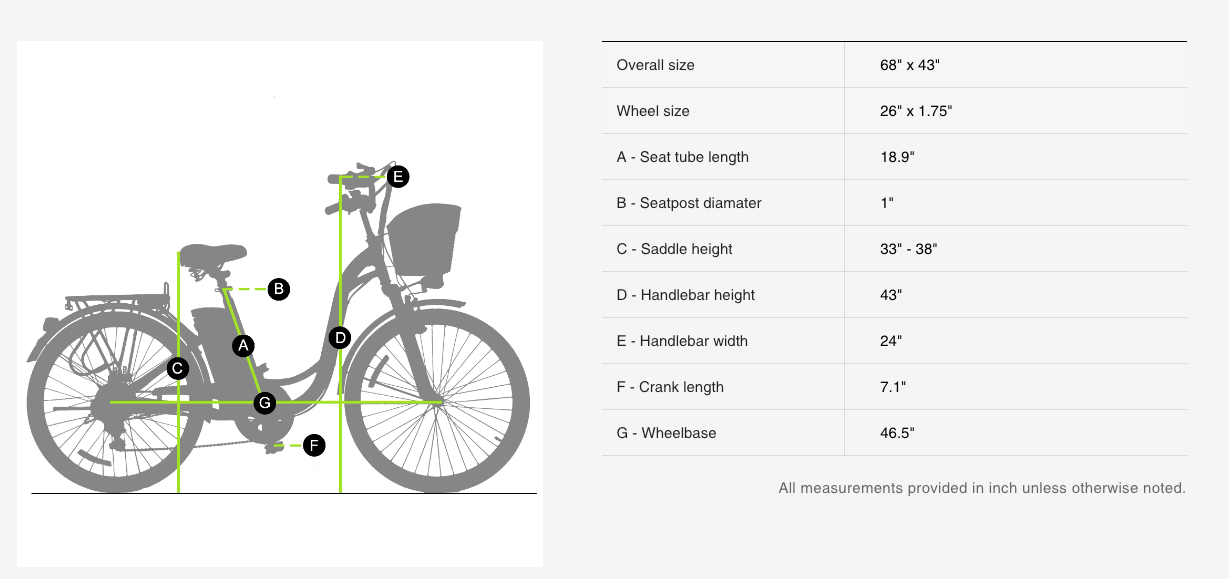Screen dimensions: 1229x579
Task: Click the B marker near the seatpost
Action: (279, 289)
